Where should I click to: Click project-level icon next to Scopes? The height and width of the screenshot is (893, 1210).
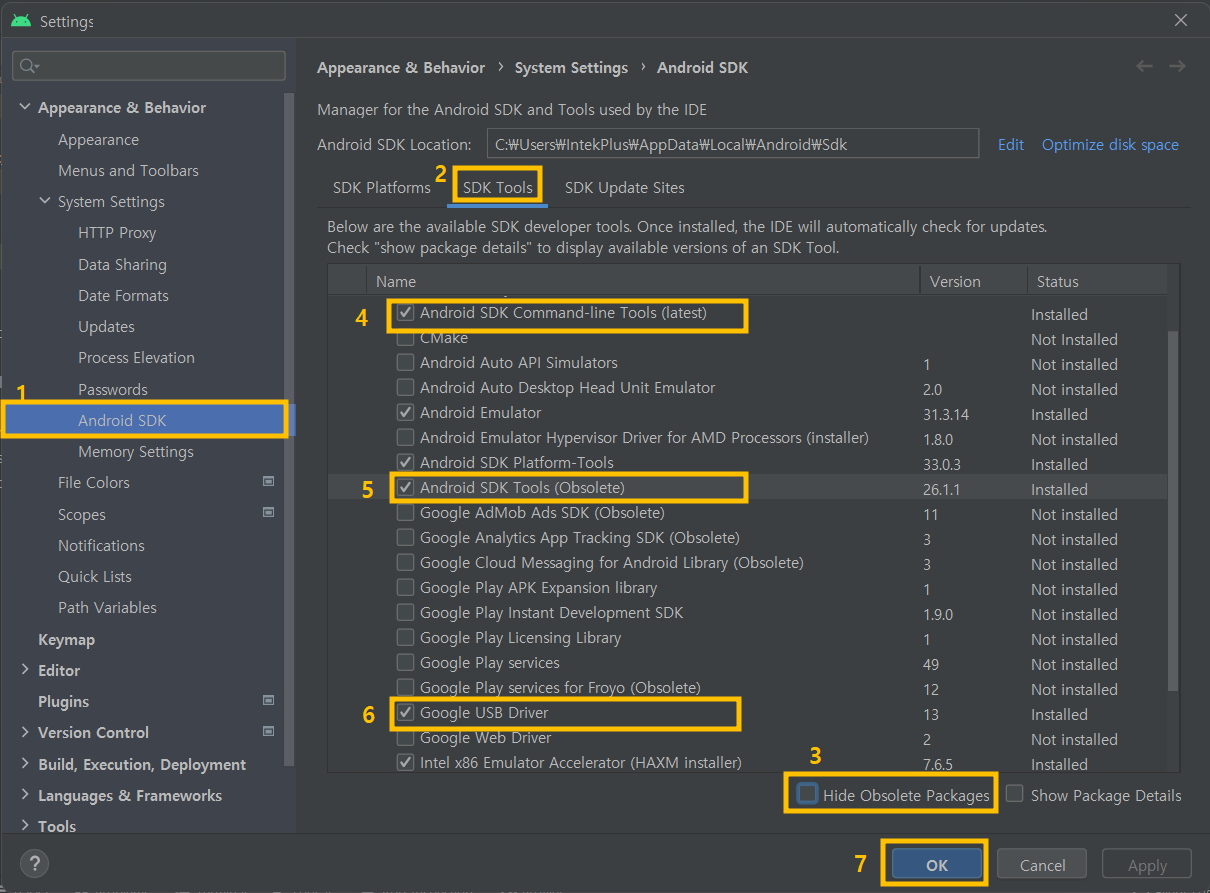coord(268,513)
